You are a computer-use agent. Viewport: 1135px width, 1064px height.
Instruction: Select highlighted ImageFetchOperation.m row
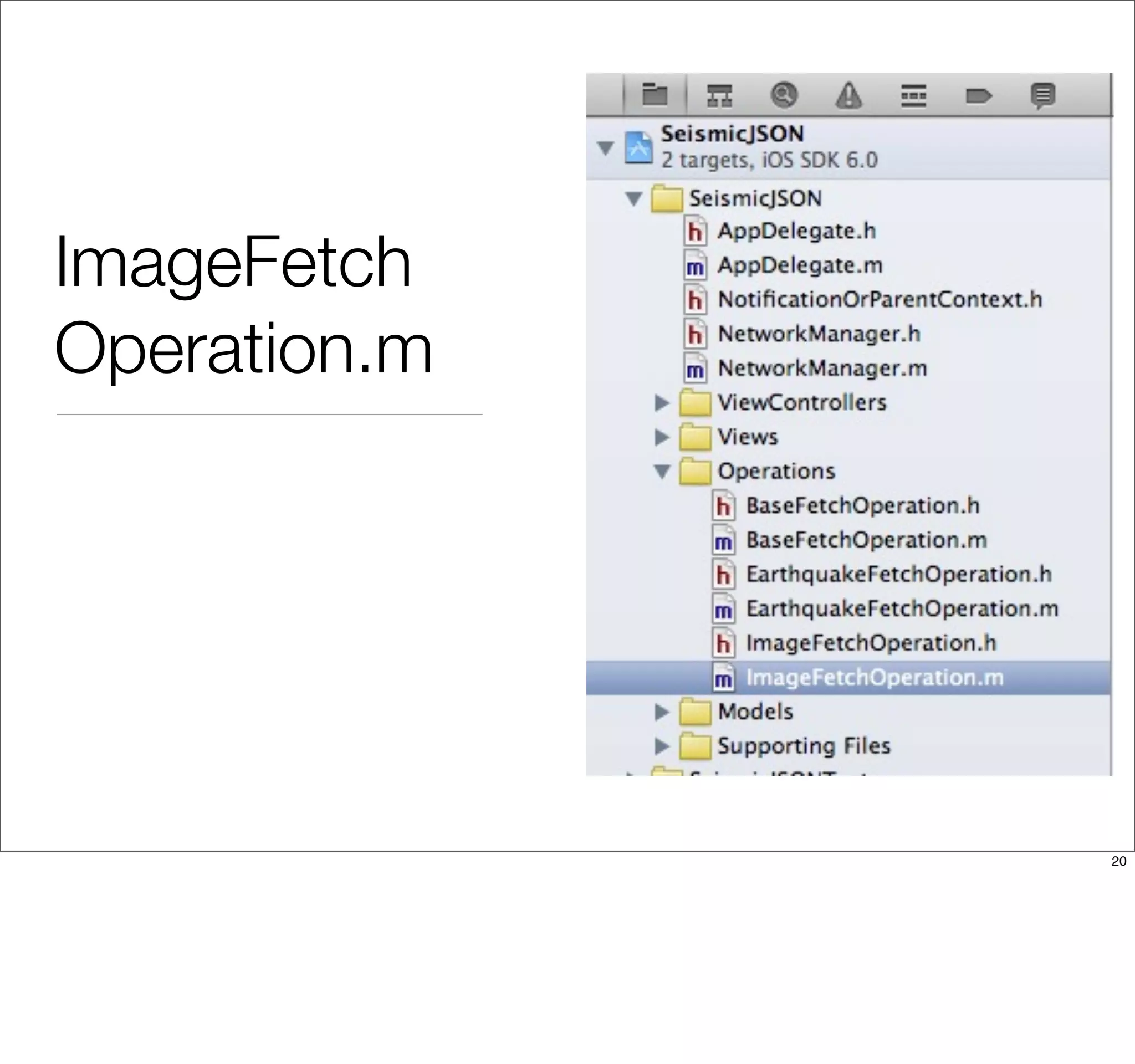tap(849, 678)
